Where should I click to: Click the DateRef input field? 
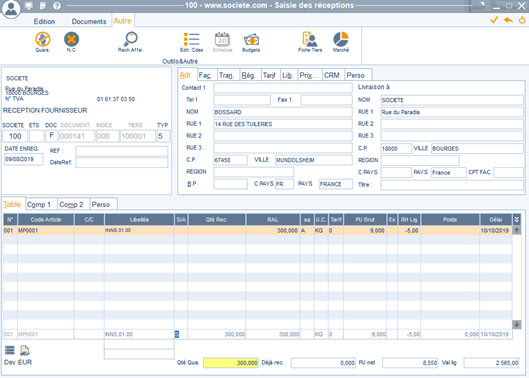tap(122, 163)
